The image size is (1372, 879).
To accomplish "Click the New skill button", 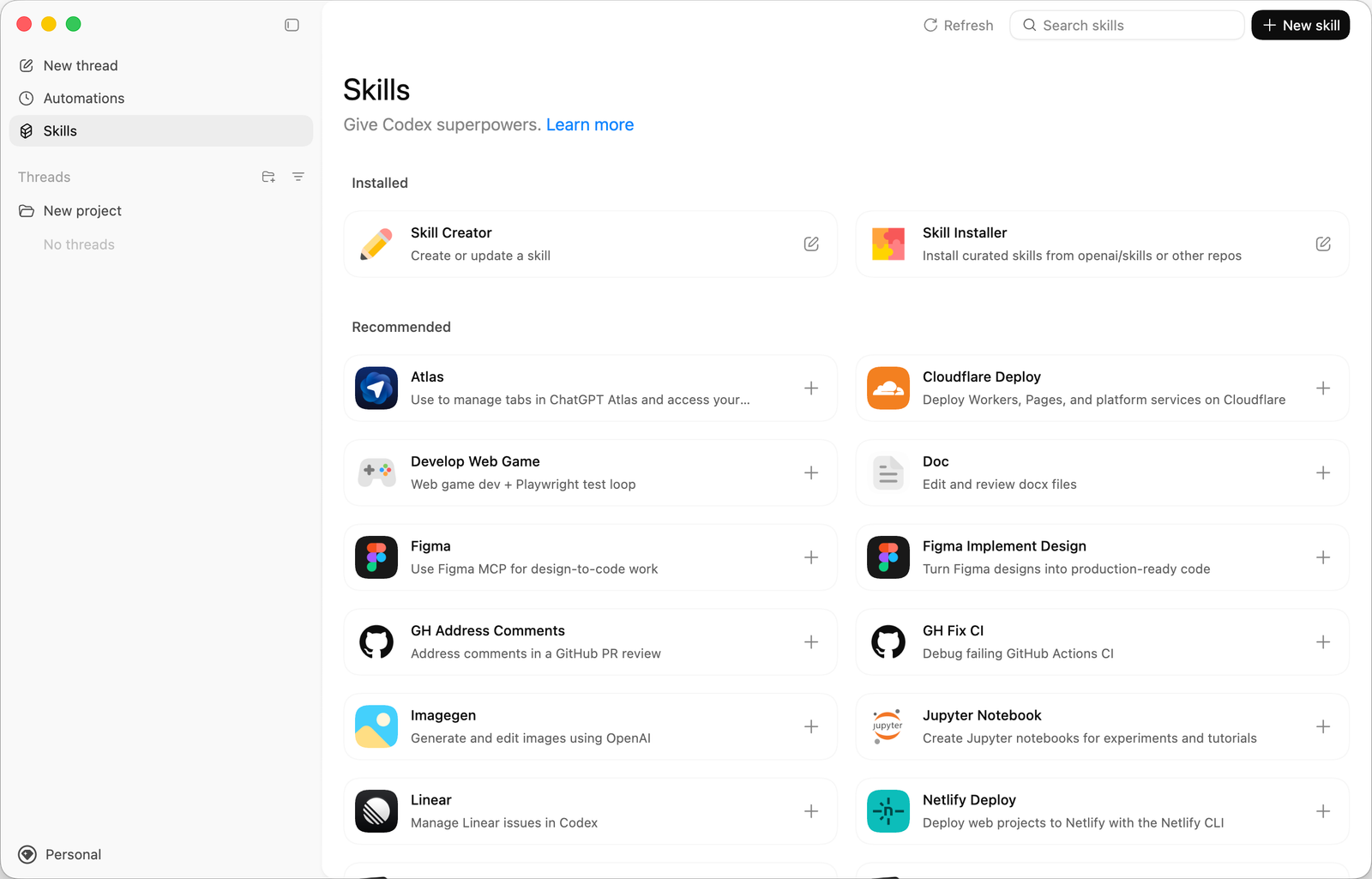I will [x=1300, y=25].
